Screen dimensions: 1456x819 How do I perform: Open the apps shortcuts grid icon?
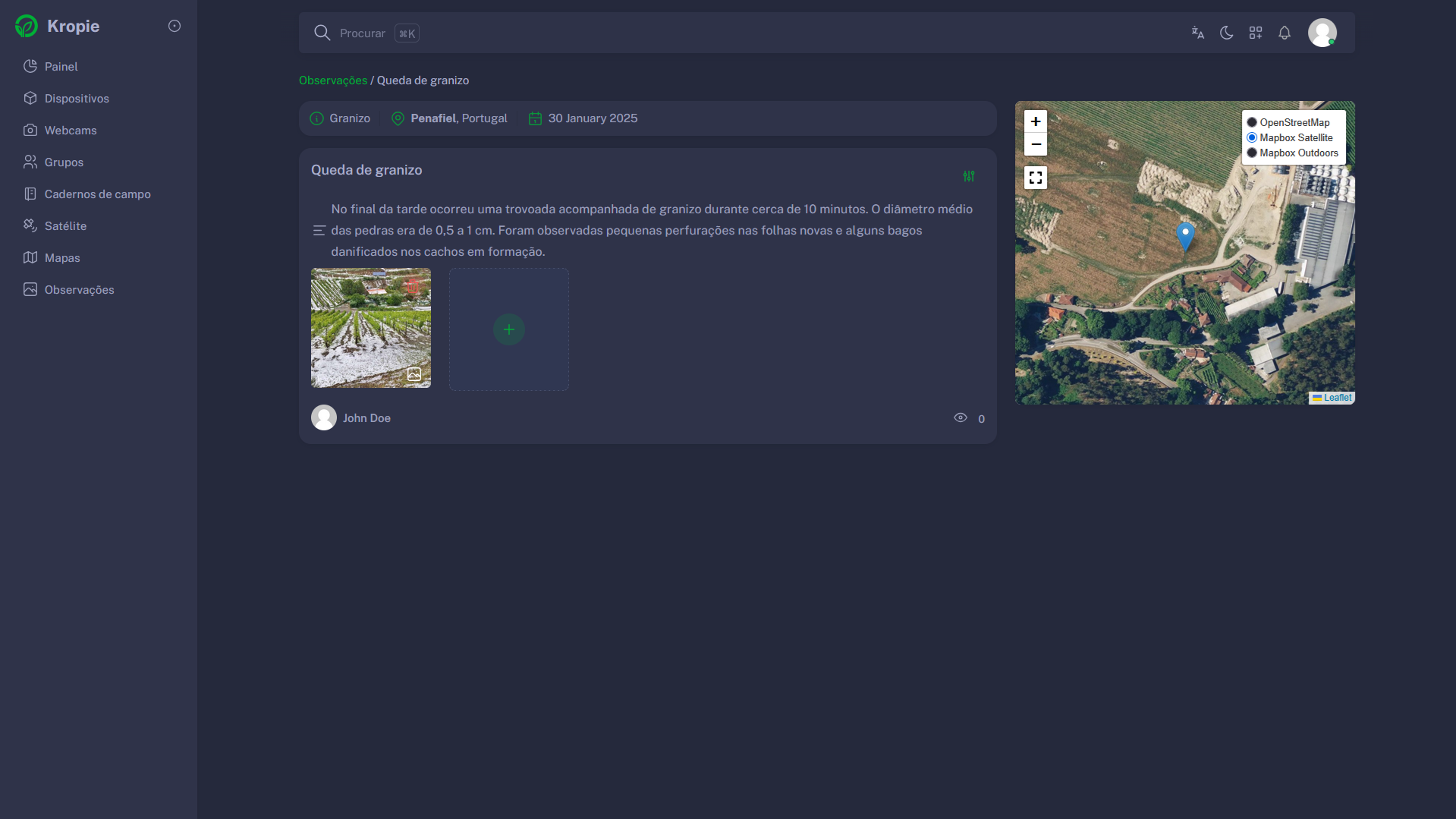(1255, 33)
